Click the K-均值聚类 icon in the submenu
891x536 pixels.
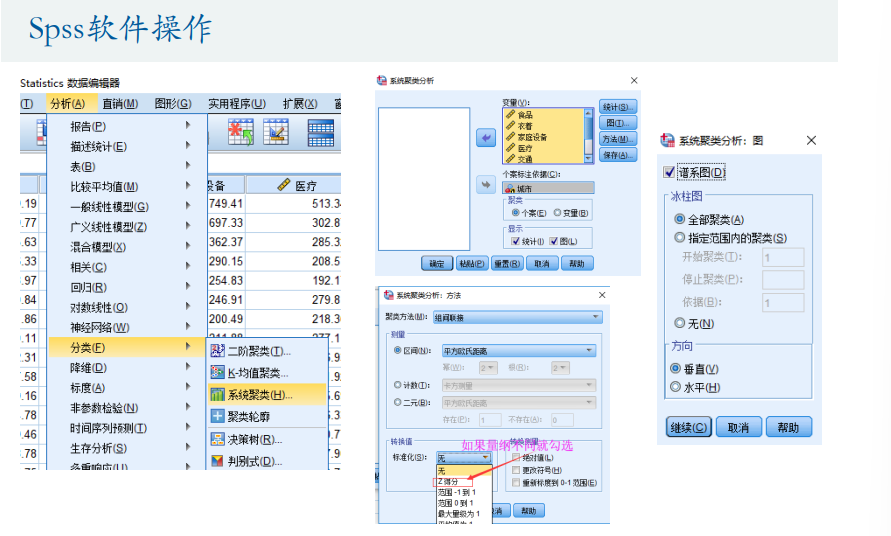217,372
